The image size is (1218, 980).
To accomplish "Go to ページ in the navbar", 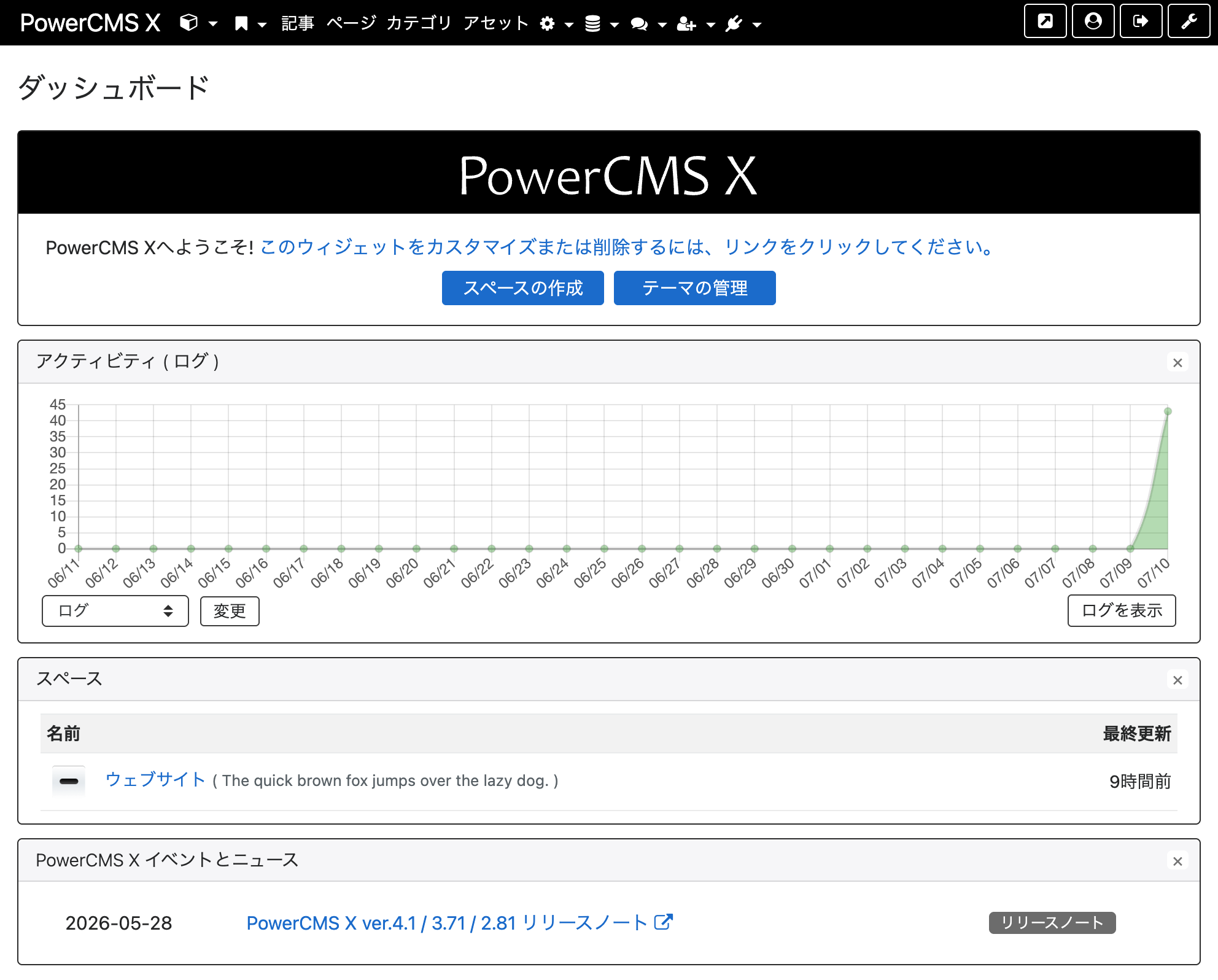I will [351, 23].
